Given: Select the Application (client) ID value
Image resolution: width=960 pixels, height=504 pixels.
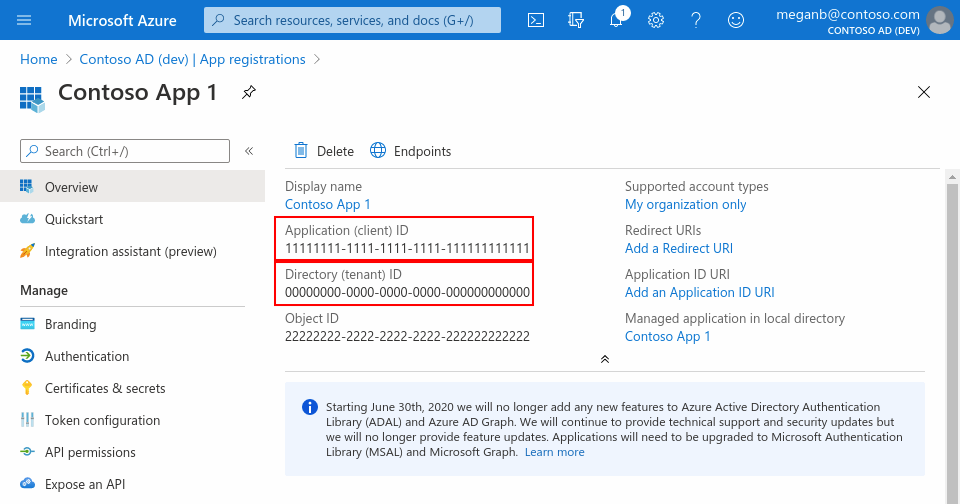Looking at the screenshot, I should [x=407, y=248].
